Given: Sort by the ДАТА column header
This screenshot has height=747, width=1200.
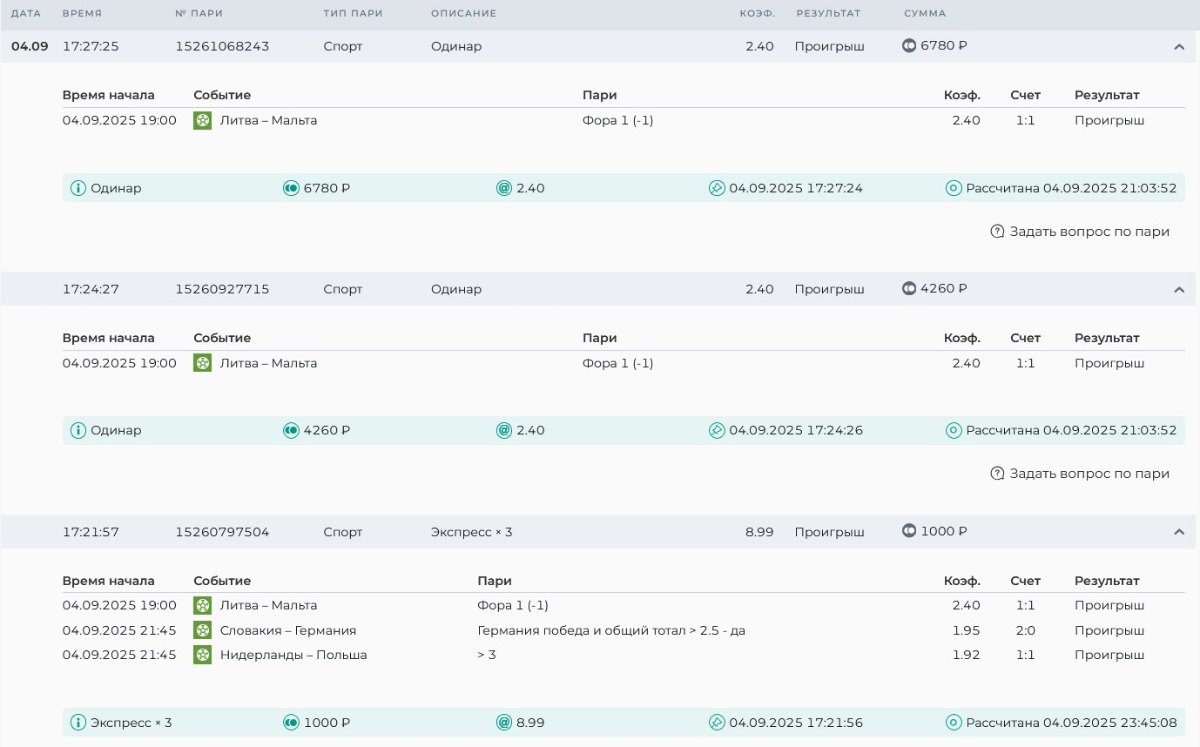Looking at the screenshot, I should (x=26, y=14).
